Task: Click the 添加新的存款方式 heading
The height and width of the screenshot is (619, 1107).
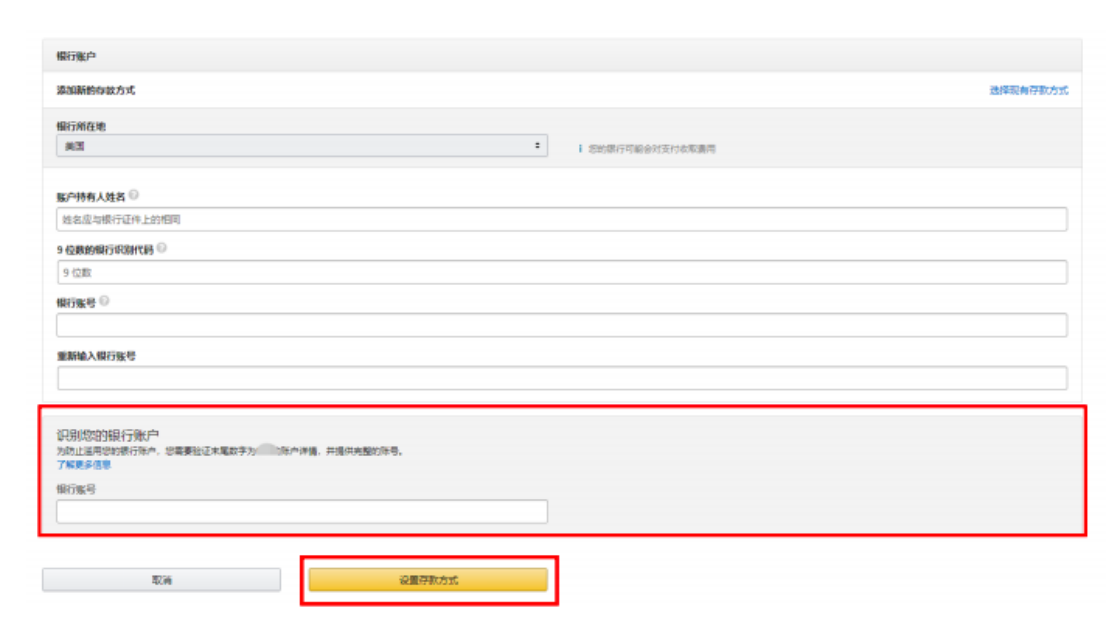Action: click(95, 90)
